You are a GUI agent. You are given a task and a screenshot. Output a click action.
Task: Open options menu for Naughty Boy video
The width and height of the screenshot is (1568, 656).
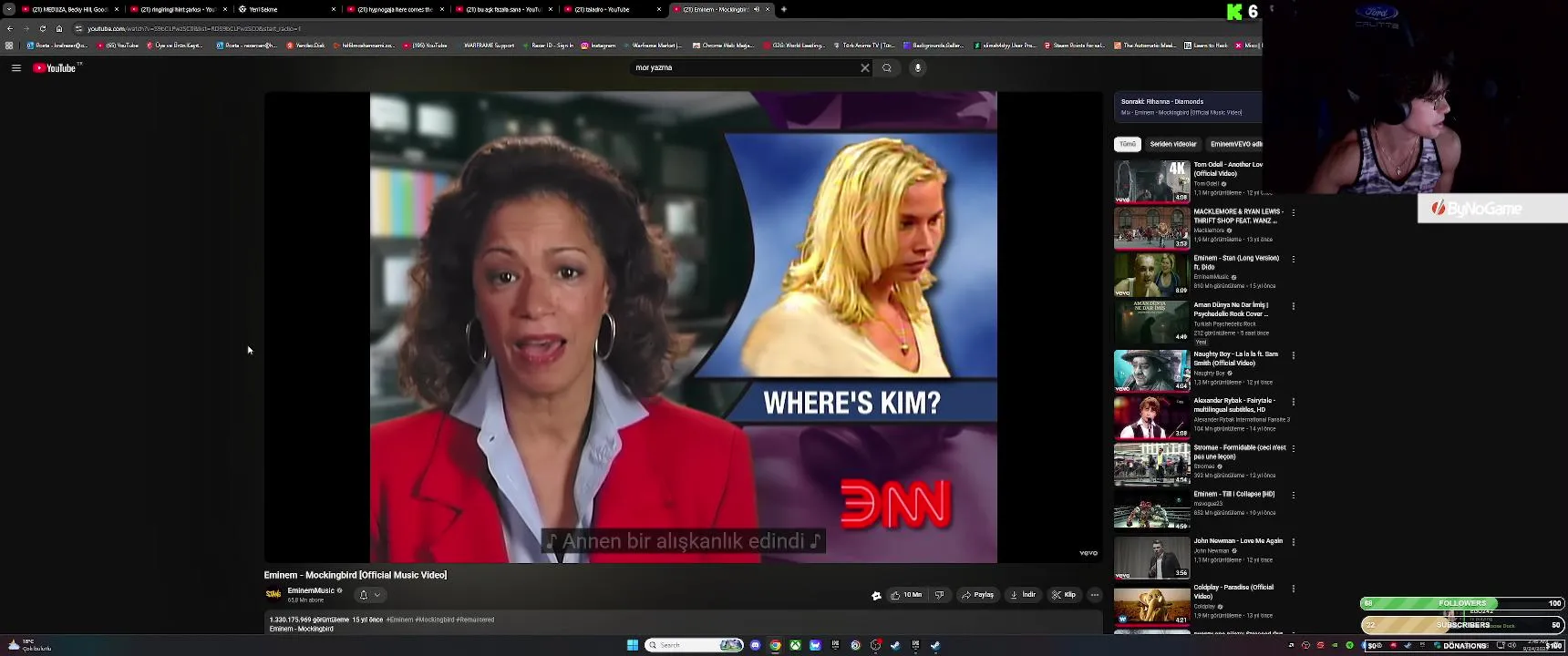1294,355
